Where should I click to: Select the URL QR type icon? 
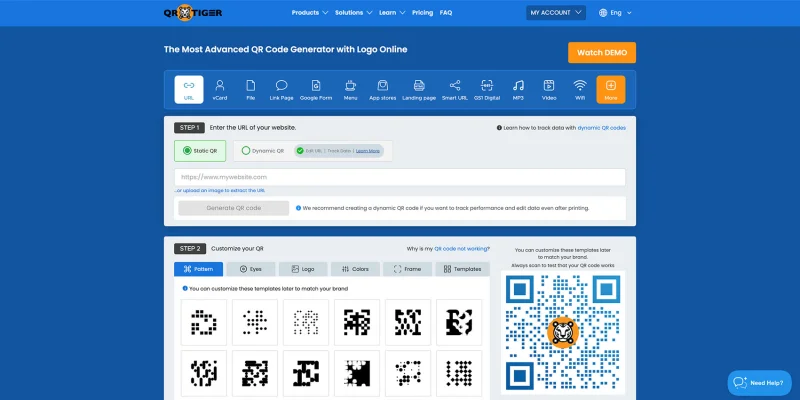(189, 90)
